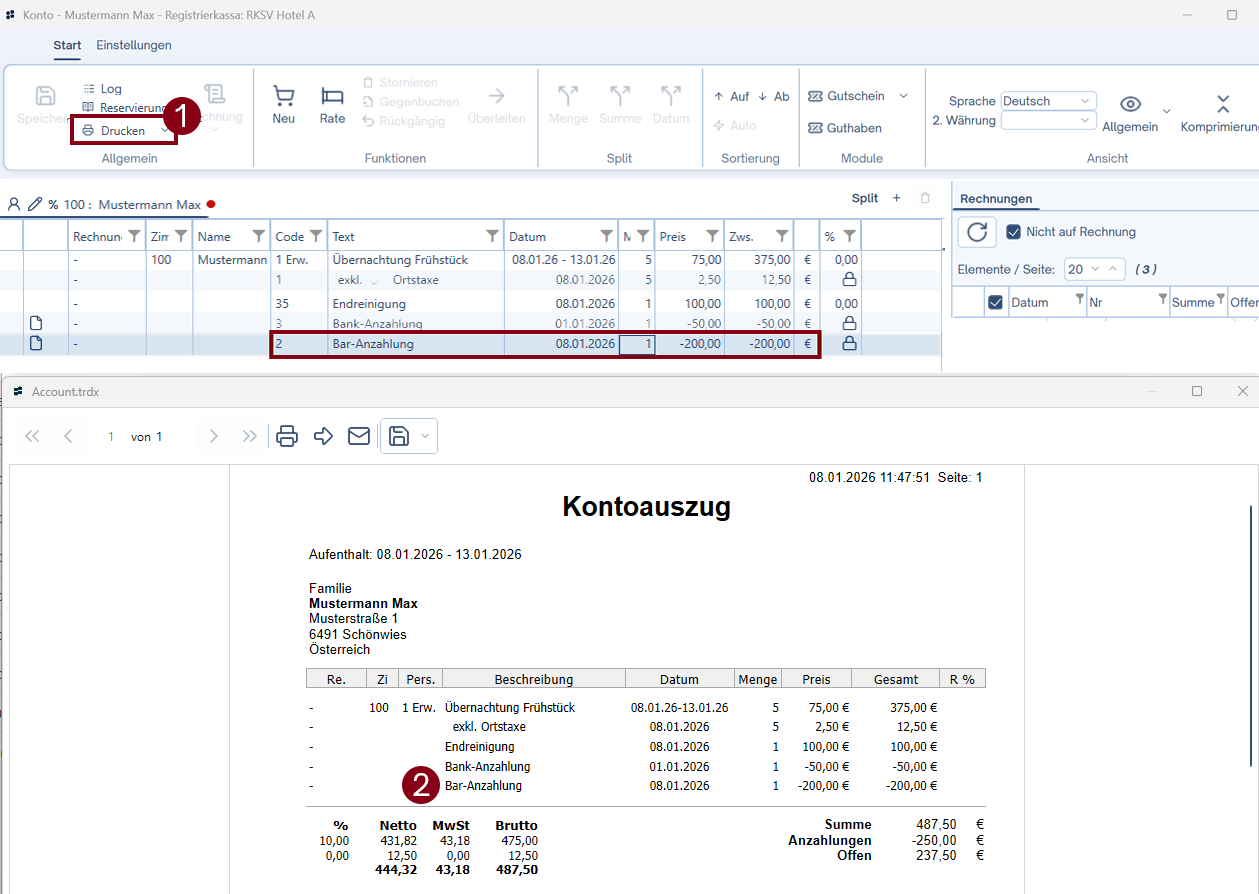Click the email envelope icon in viewer
This screenshot has height=894, width=1259.
point(359,436)
